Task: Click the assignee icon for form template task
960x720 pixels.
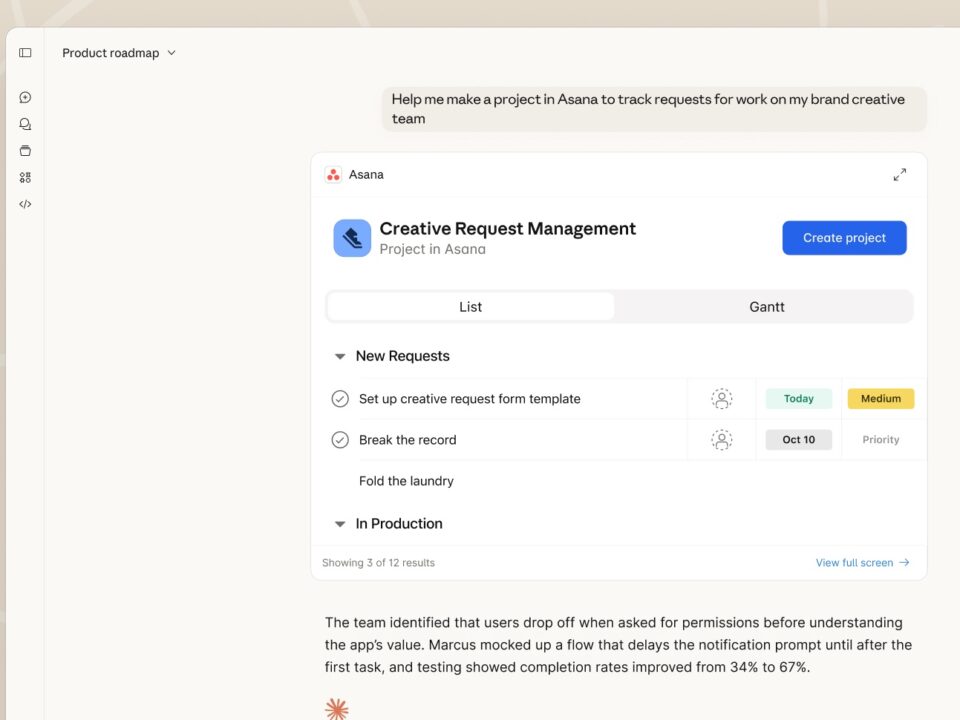Action: click(721, 399)
